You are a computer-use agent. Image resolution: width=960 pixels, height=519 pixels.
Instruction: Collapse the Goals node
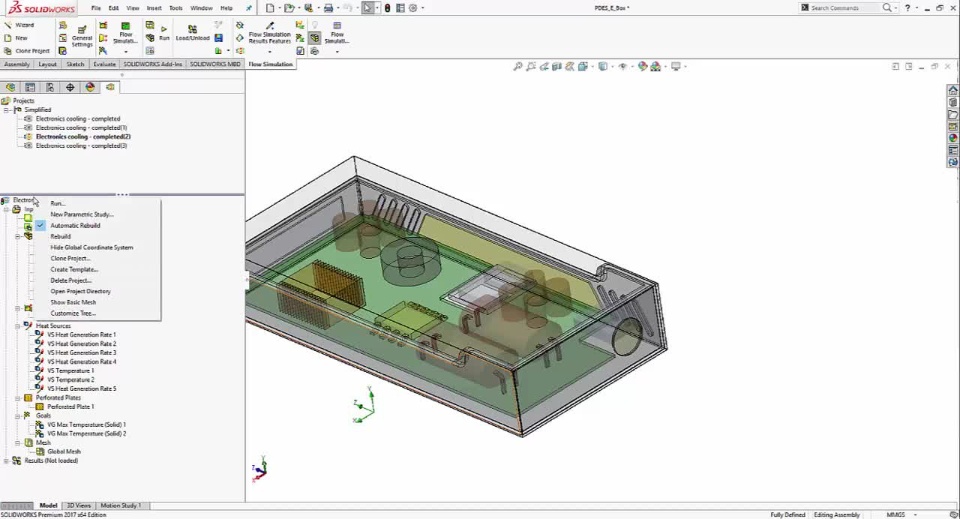pos(18,416)
